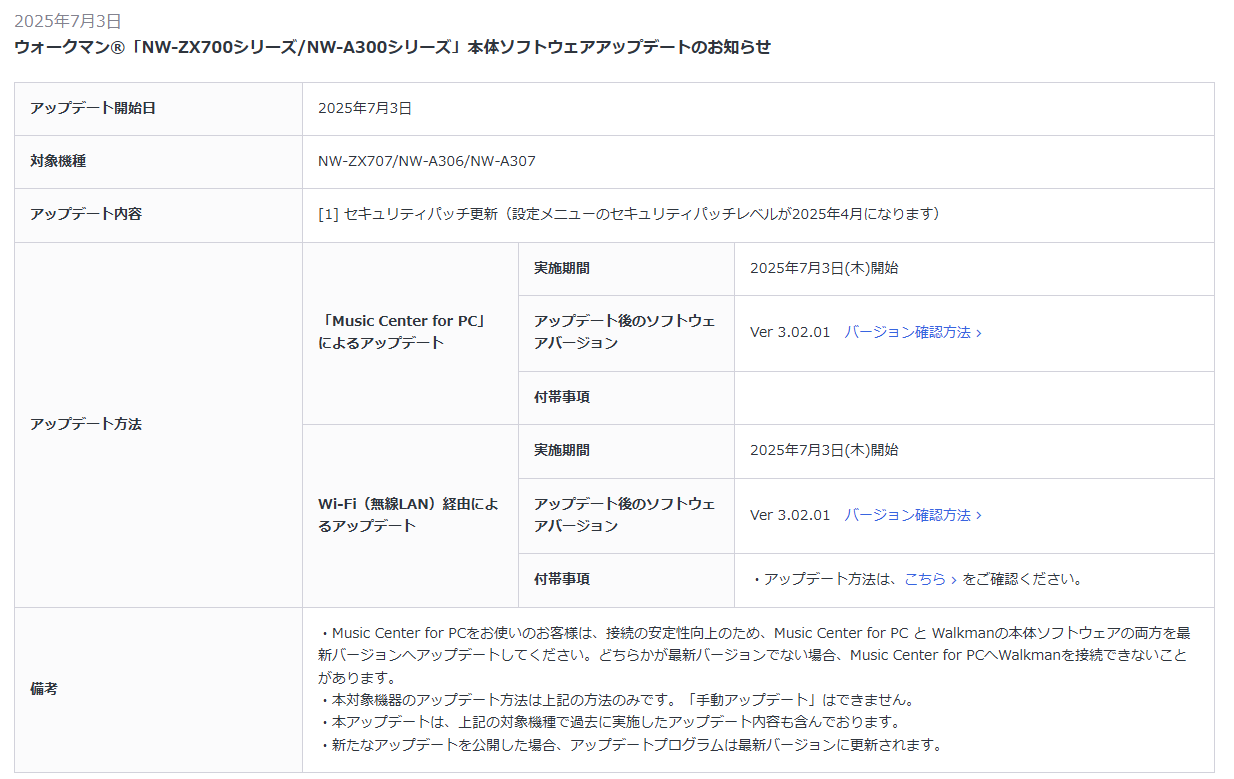This screenshot has width=1234, height=779.
Task: Select the page title ウォークマン NW-ZX700シリーズ heading
Action: [392, 47]
